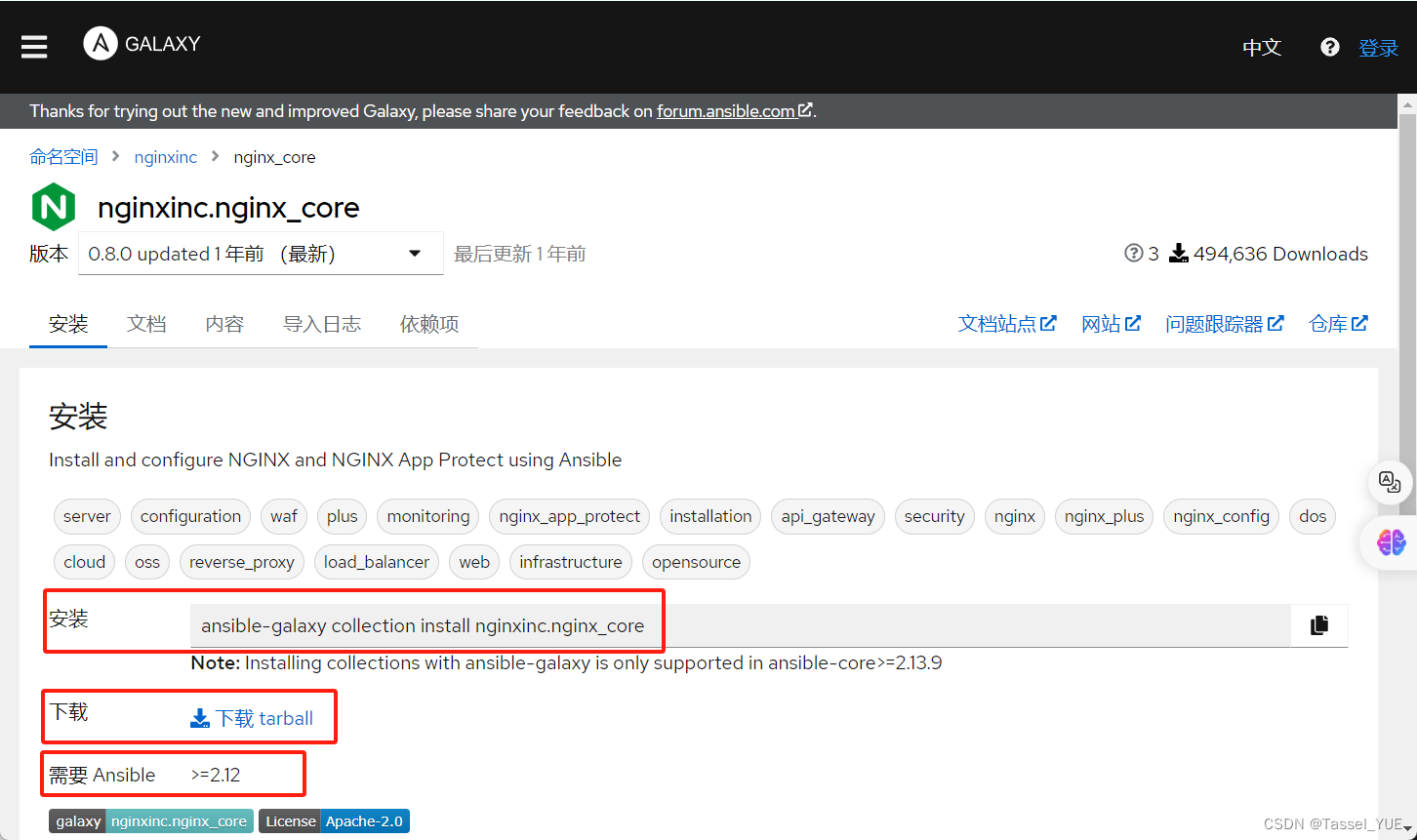Click the installation tag
This screenshot has height=840, width=1417.
tap(710, 516)
